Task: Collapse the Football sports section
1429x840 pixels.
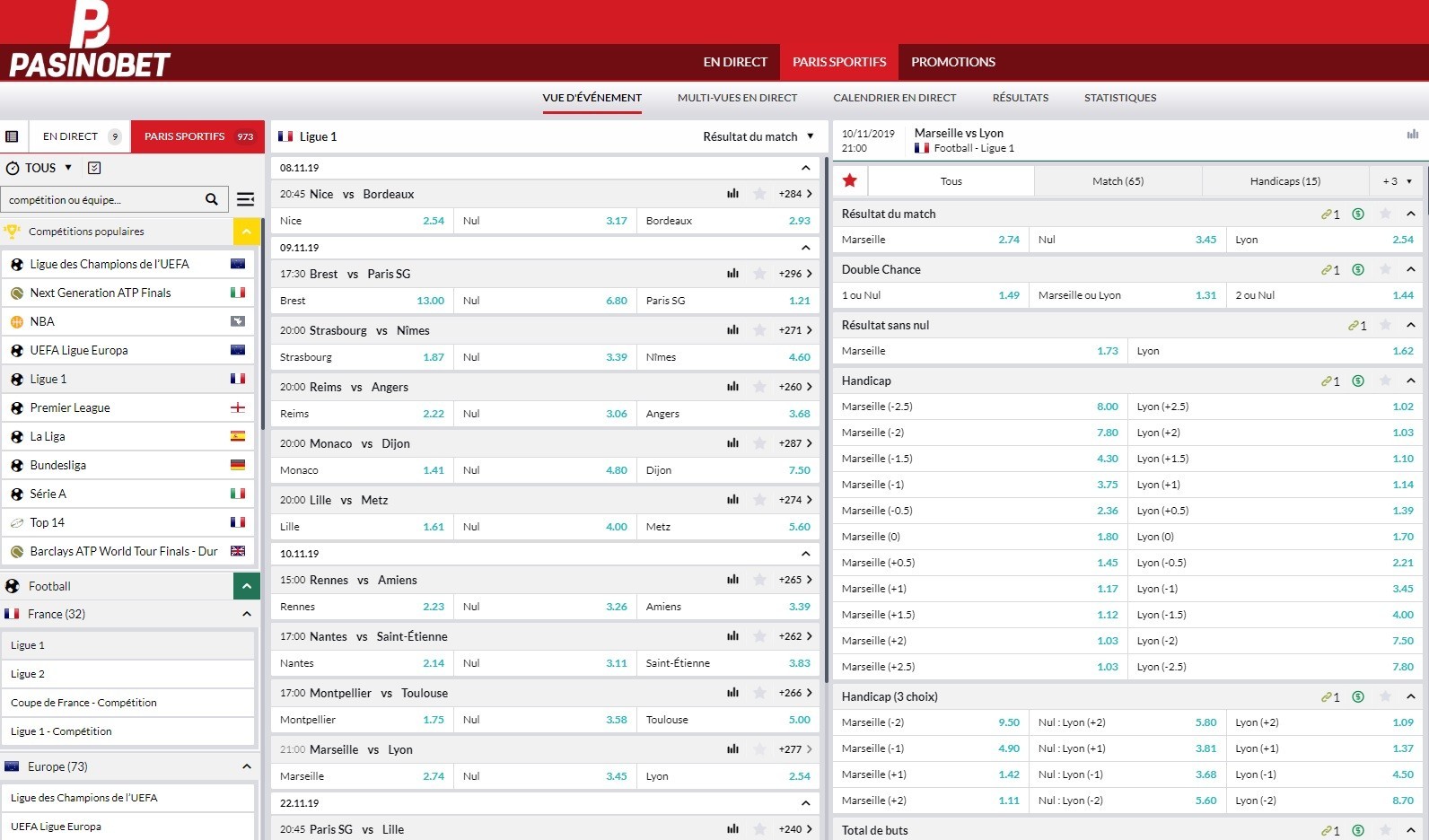Action: (x=246, y=586)
